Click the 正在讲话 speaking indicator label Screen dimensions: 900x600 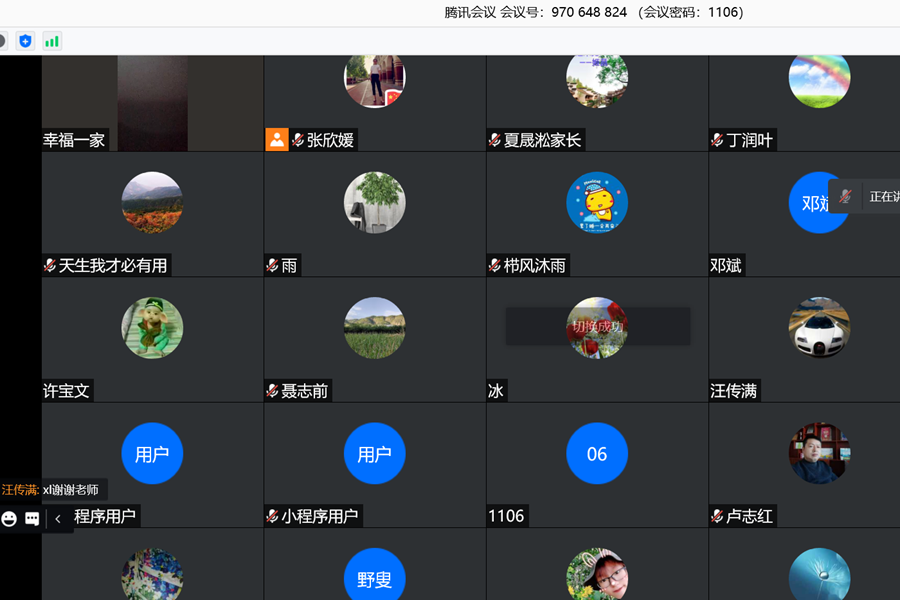883,196
